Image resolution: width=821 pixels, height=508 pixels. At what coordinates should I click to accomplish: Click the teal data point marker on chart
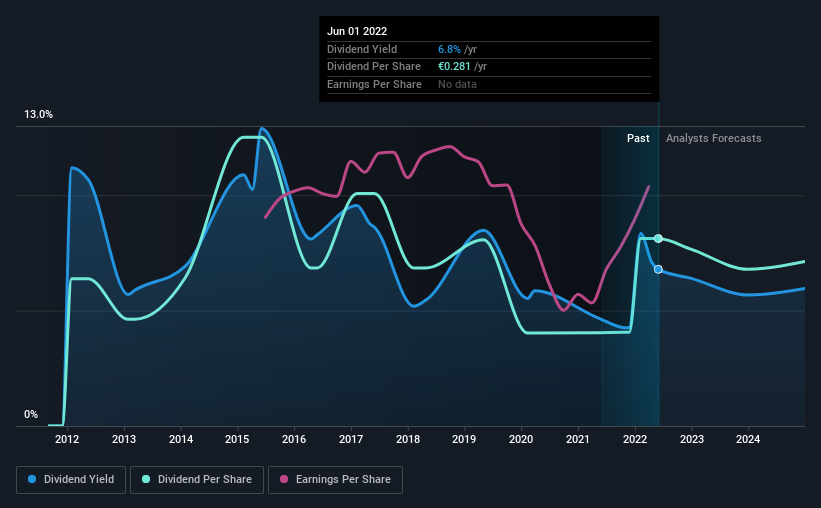click(x=658, y=239)
